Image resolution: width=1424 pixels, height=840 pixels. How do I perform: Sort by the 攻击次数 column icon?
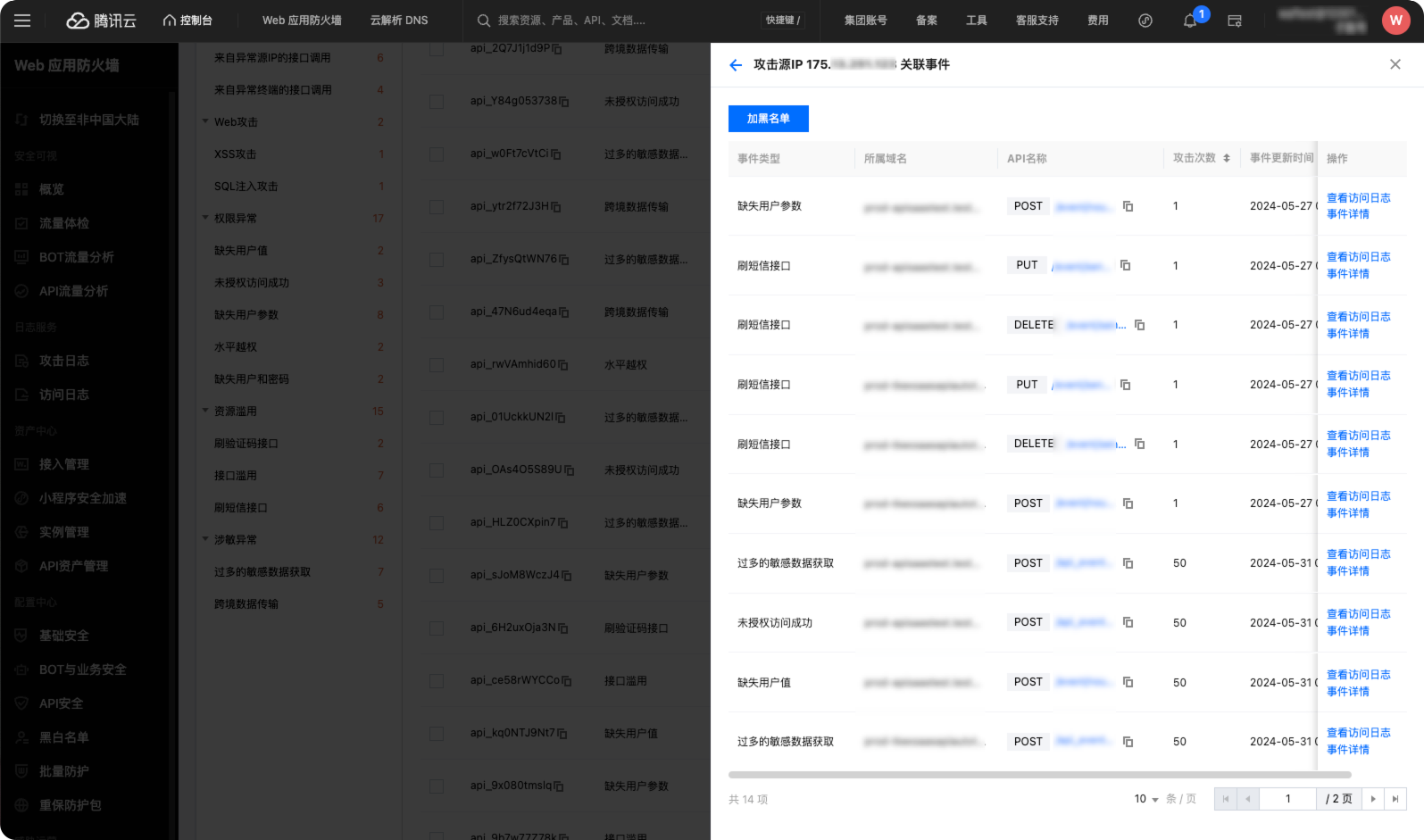(1227, 158)
